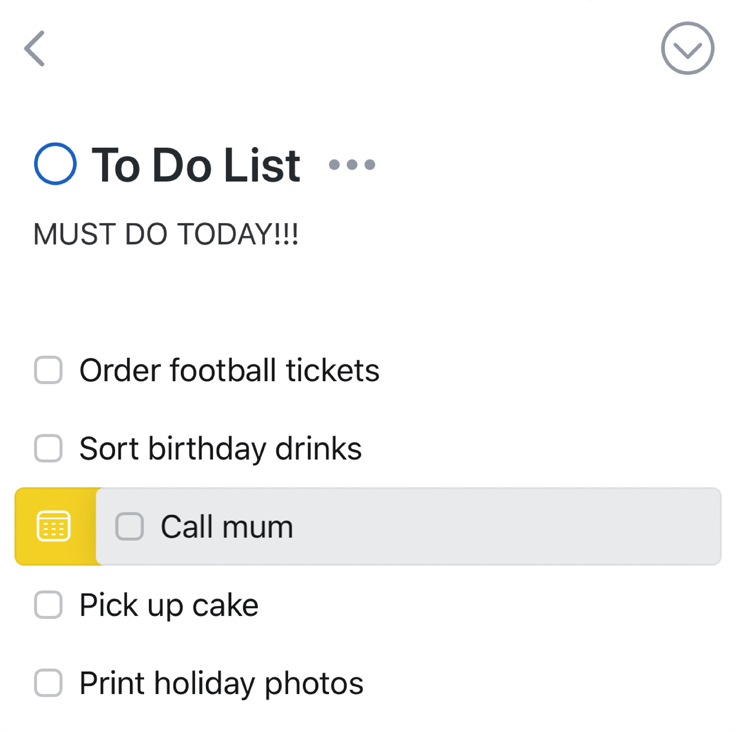
Task: Tick the Call mum checkbox
Action: click(130, 526)
